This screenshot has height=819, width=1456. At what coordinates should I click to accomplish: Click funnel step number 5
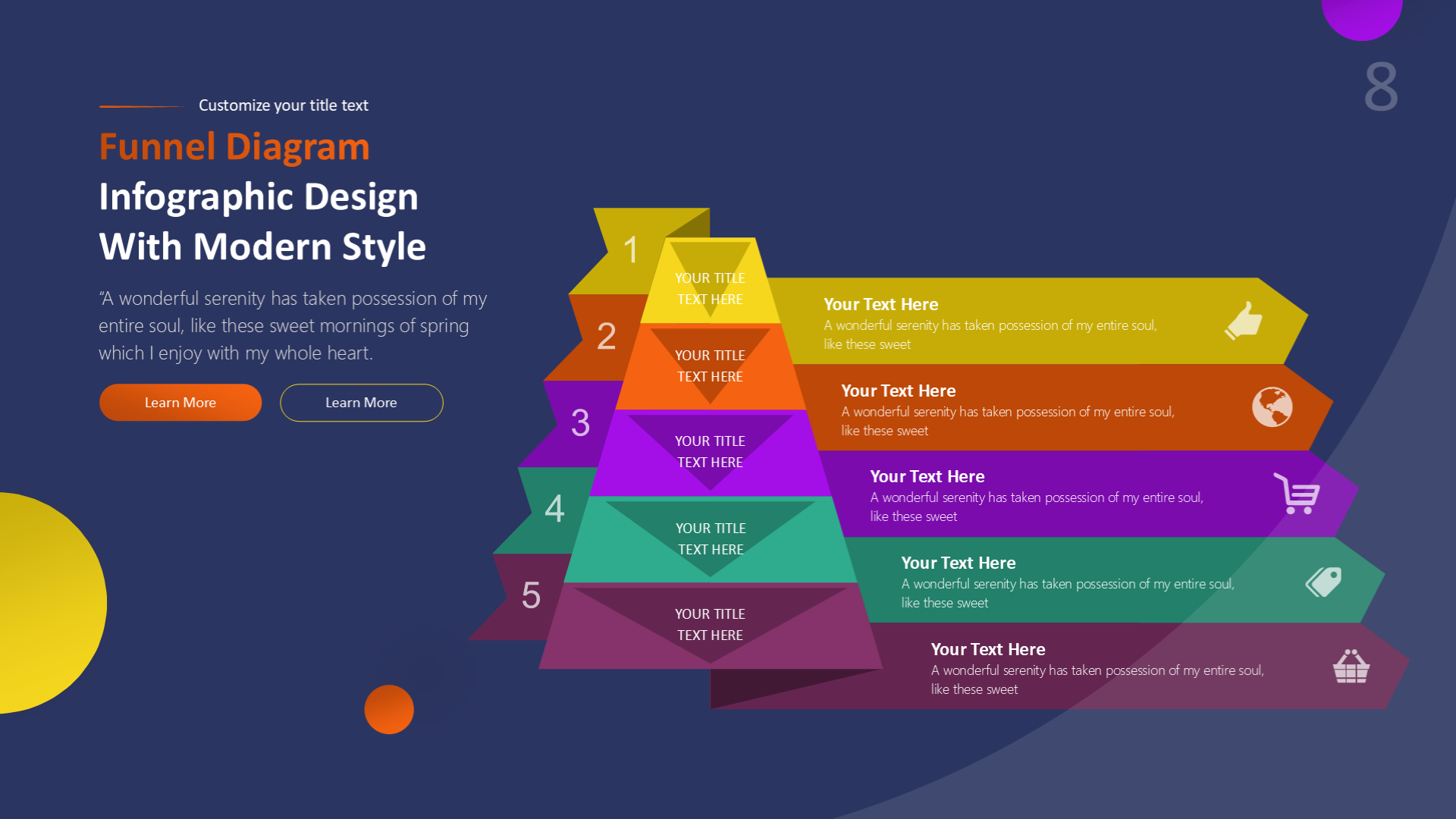point(532,596)
